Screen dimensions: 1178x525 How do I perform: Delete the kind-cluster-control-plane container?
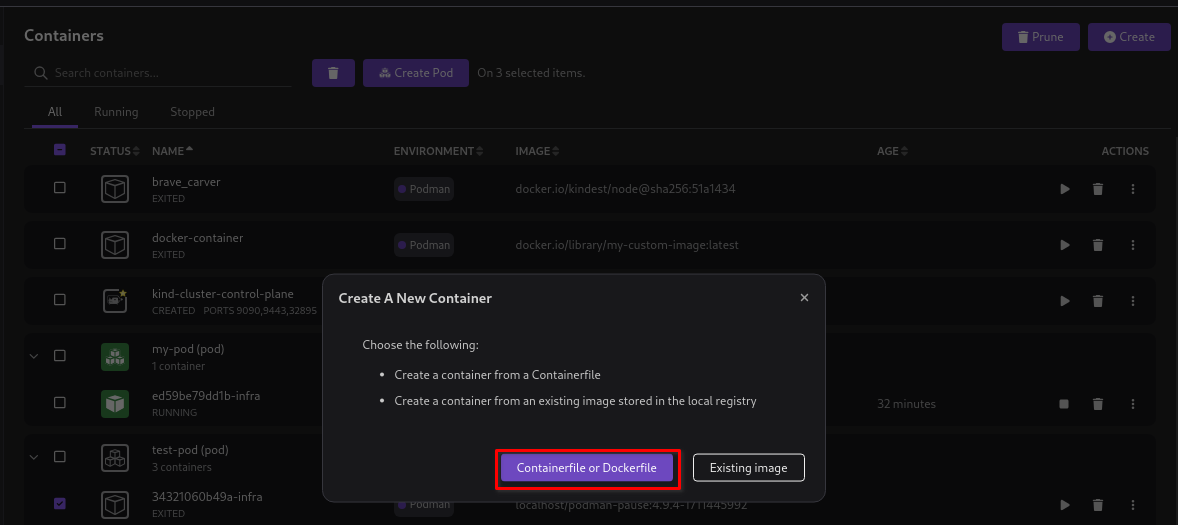[x=1098, y=301]
